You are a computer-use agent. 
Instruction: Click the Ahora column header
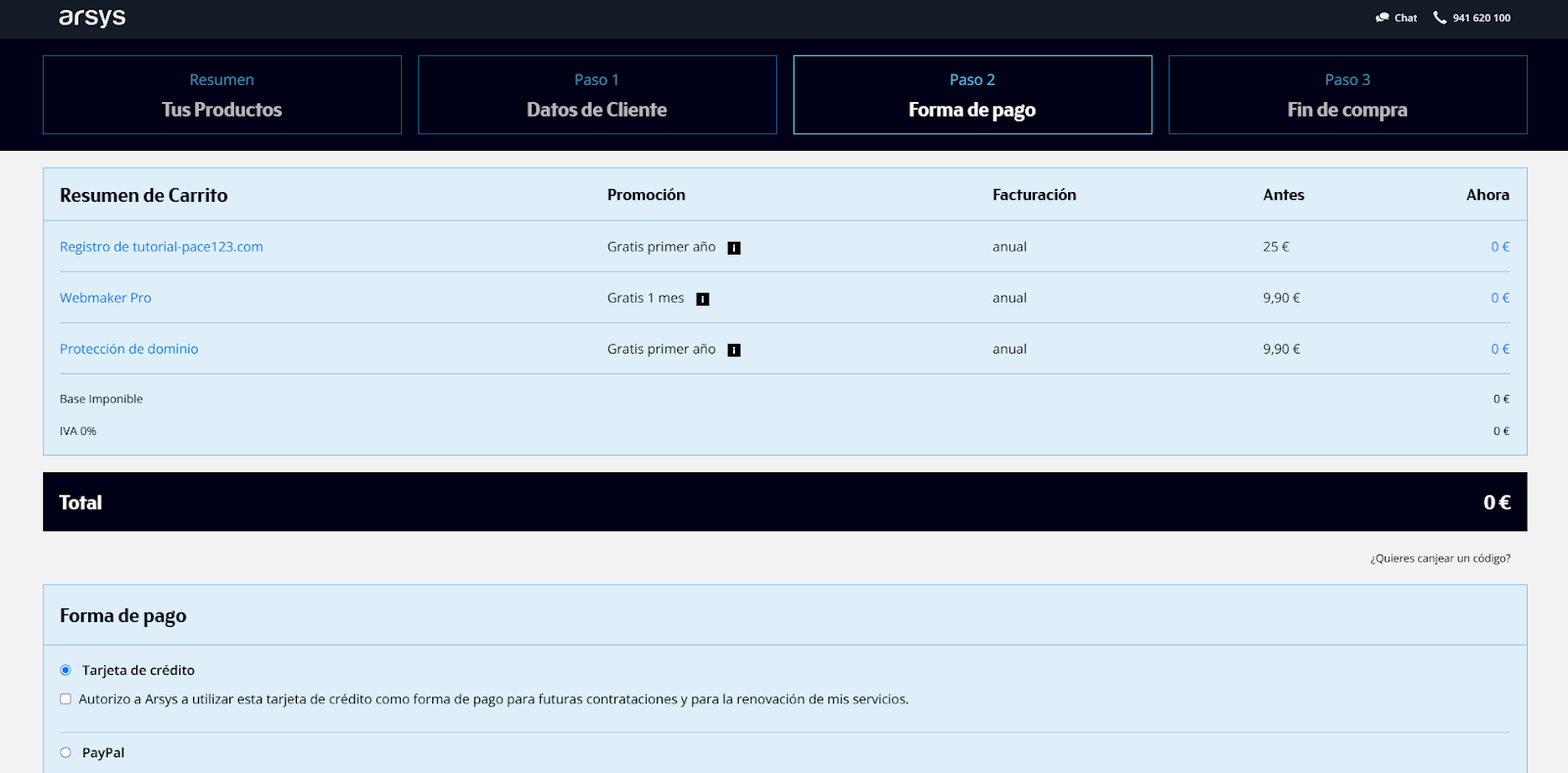pyautogui.click(x=1488, y=195)
